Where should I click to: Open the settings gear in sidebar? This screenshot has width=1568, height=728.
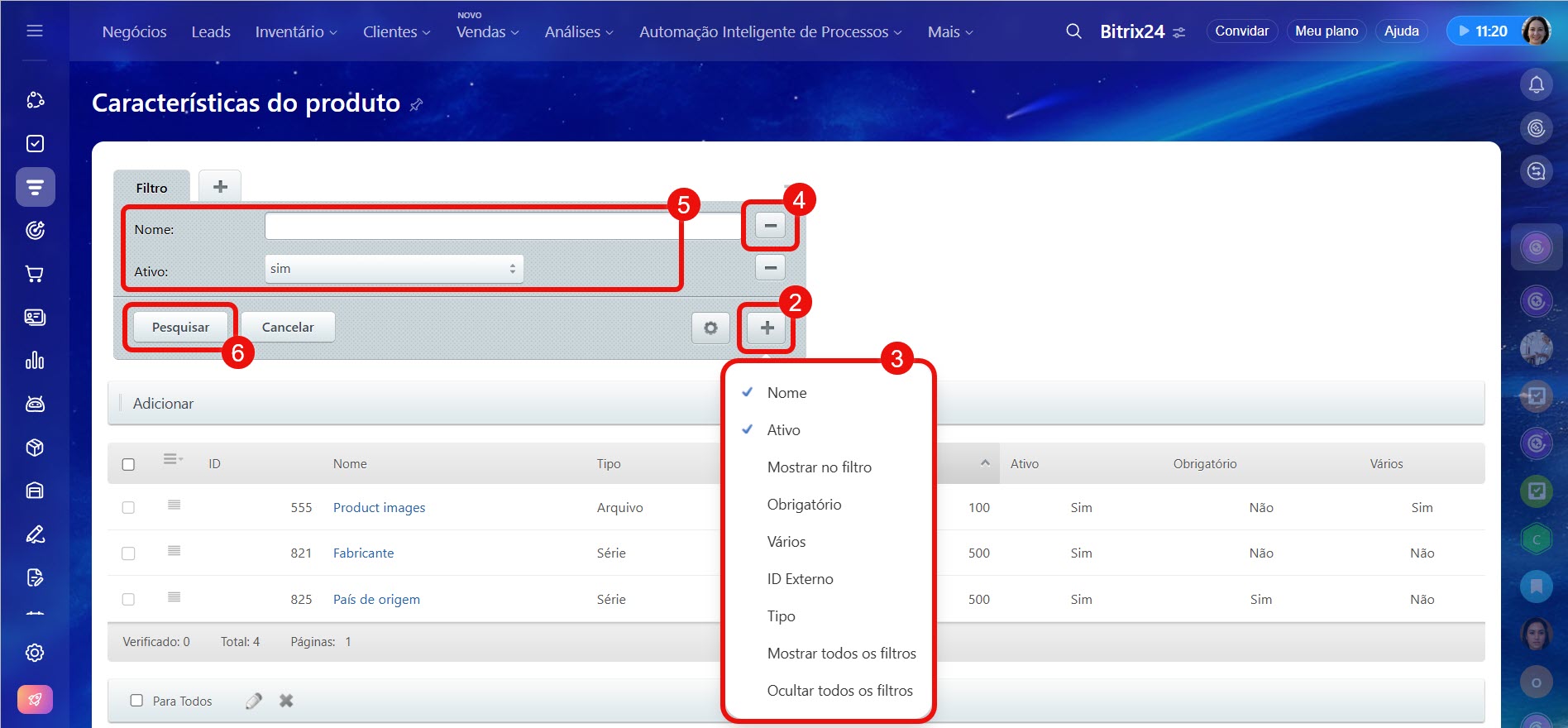[x=35, y=653]
